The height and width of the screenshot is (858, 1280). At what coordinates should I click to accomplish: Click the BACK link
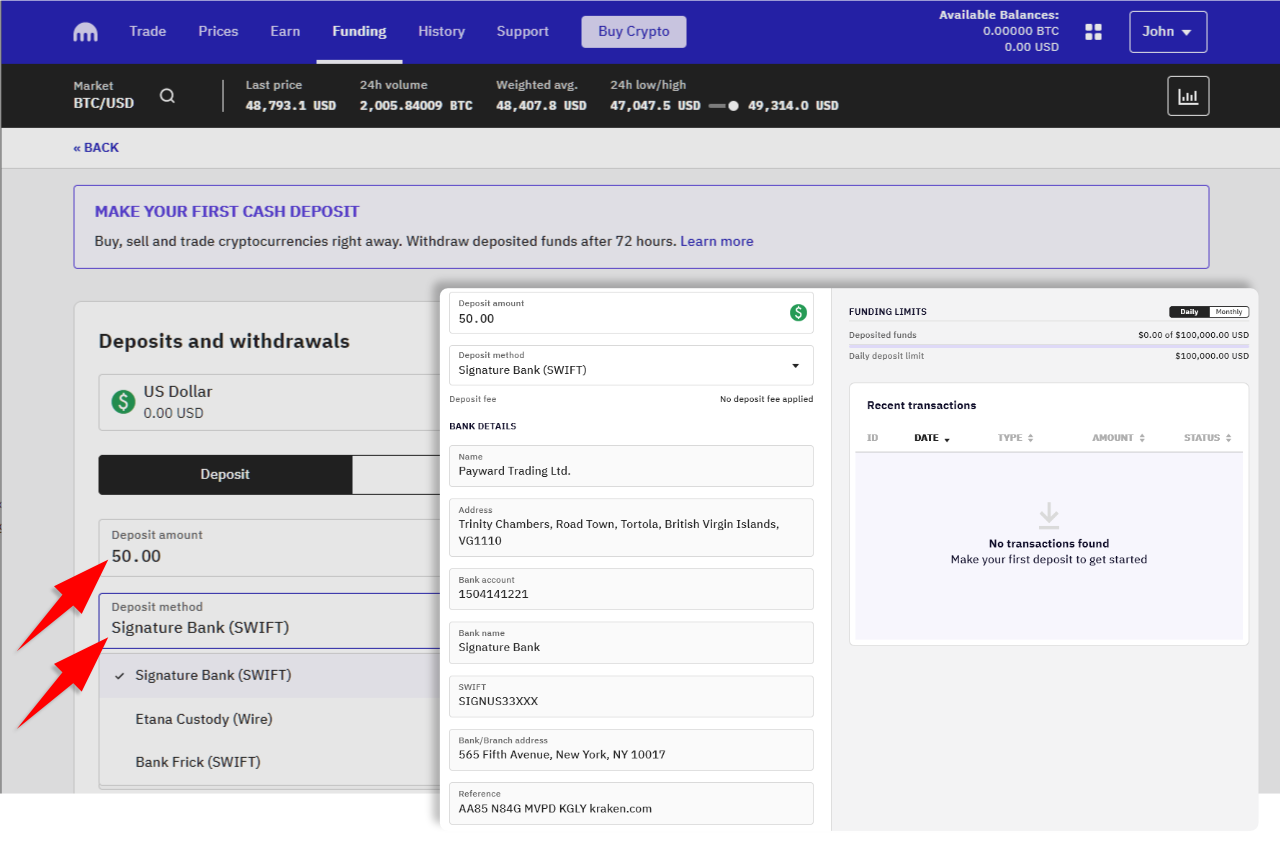pos(96,147)
